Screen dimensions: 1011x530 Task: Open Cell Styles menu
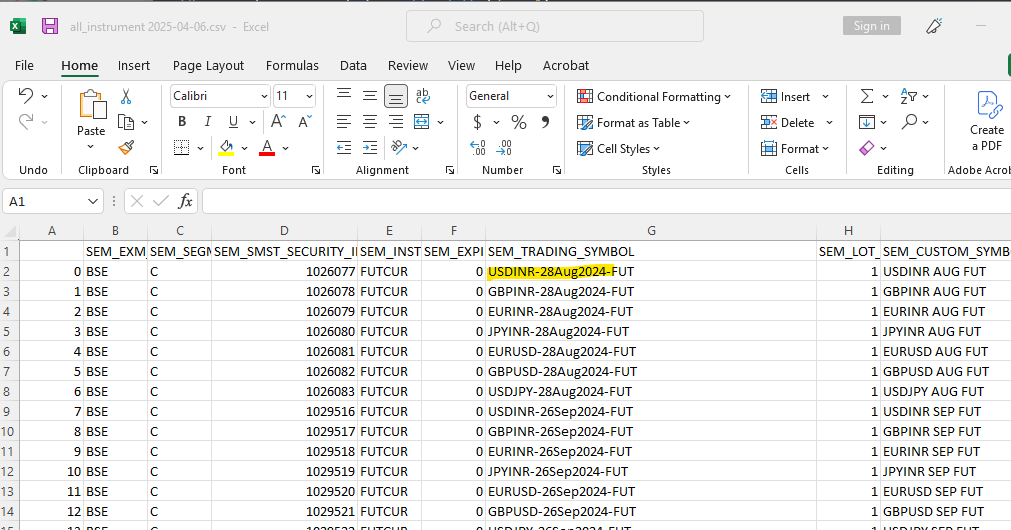(619, 149)
